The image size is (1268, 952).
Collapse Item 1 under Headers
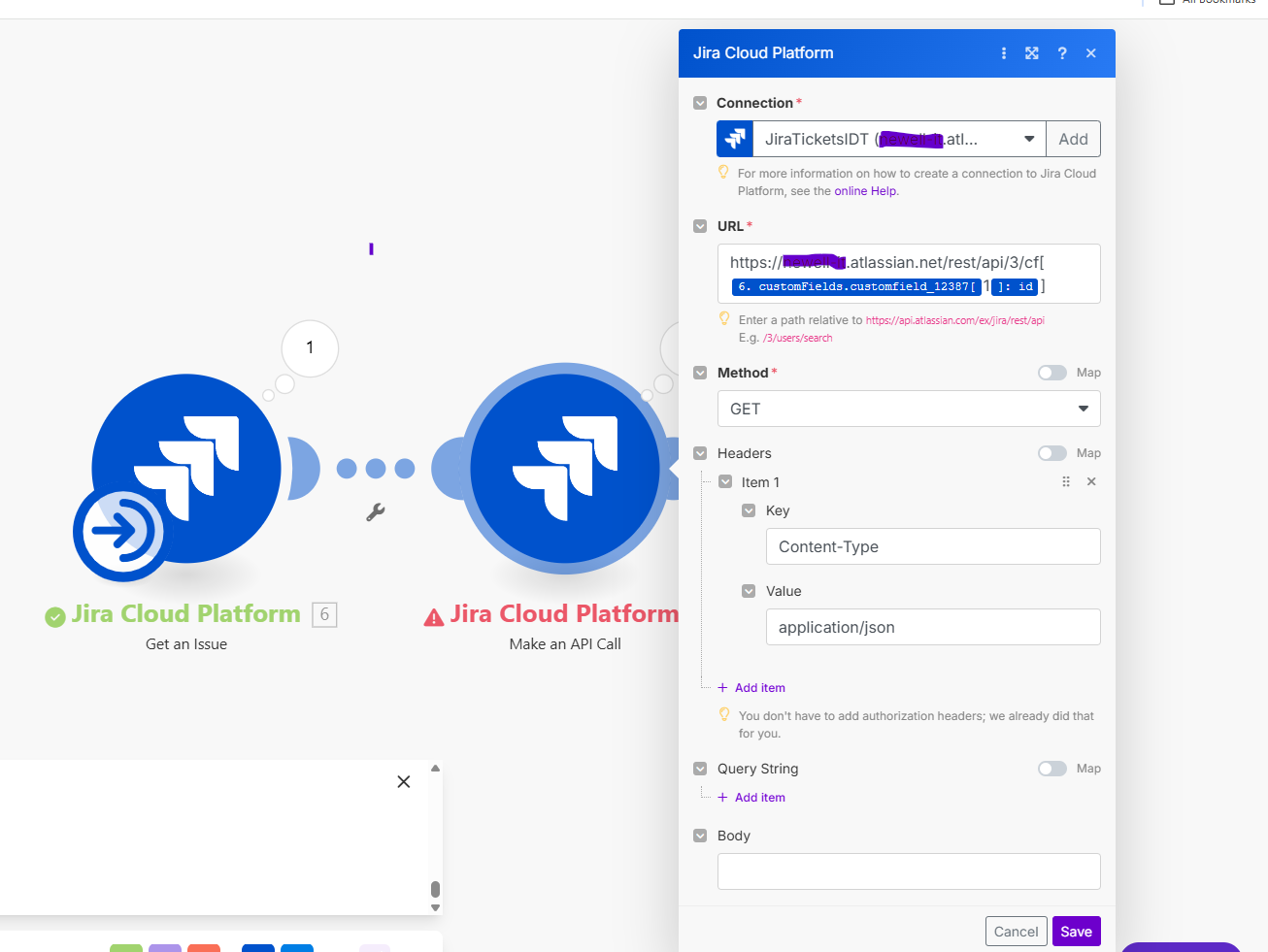pyautogui.click(x=725, y=481)
